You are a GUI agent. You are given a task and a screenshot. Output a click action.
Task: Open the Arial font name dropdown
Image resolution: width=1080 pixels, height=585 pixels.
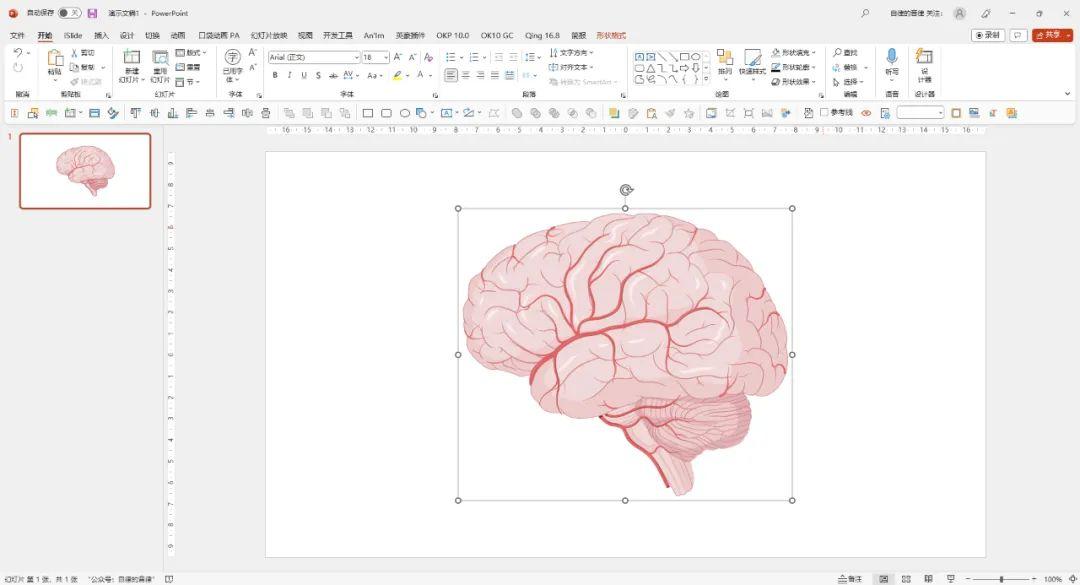356,58
